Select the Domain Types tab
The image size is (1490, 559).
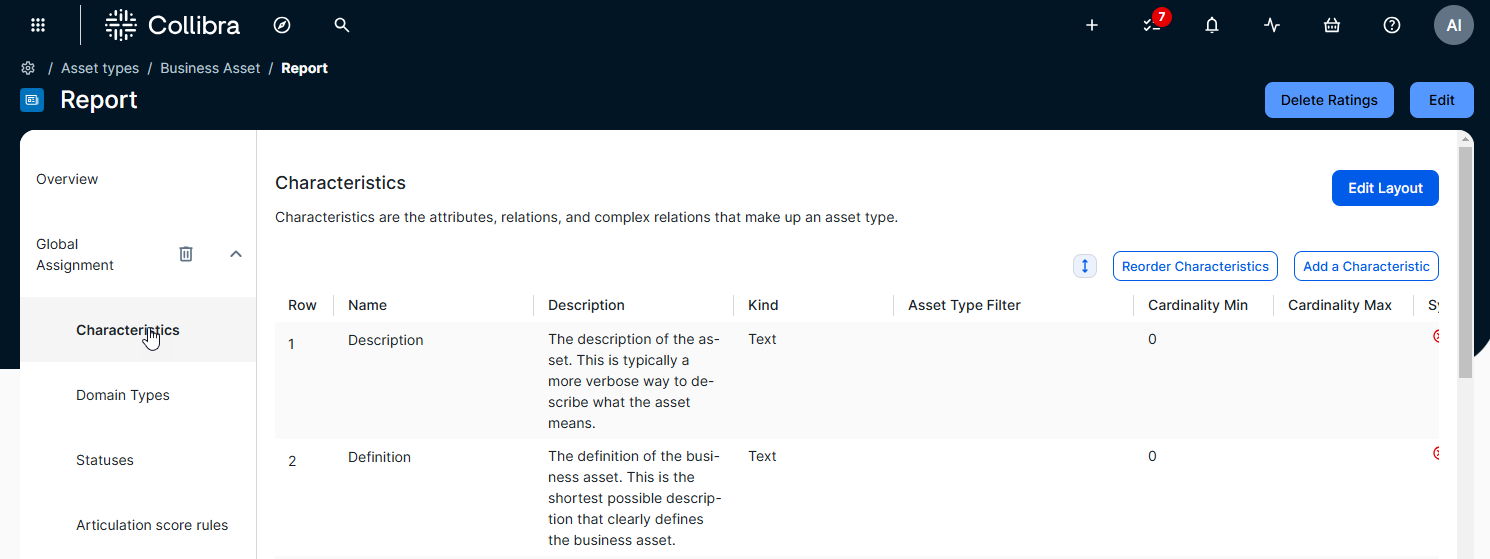(123, 395)
